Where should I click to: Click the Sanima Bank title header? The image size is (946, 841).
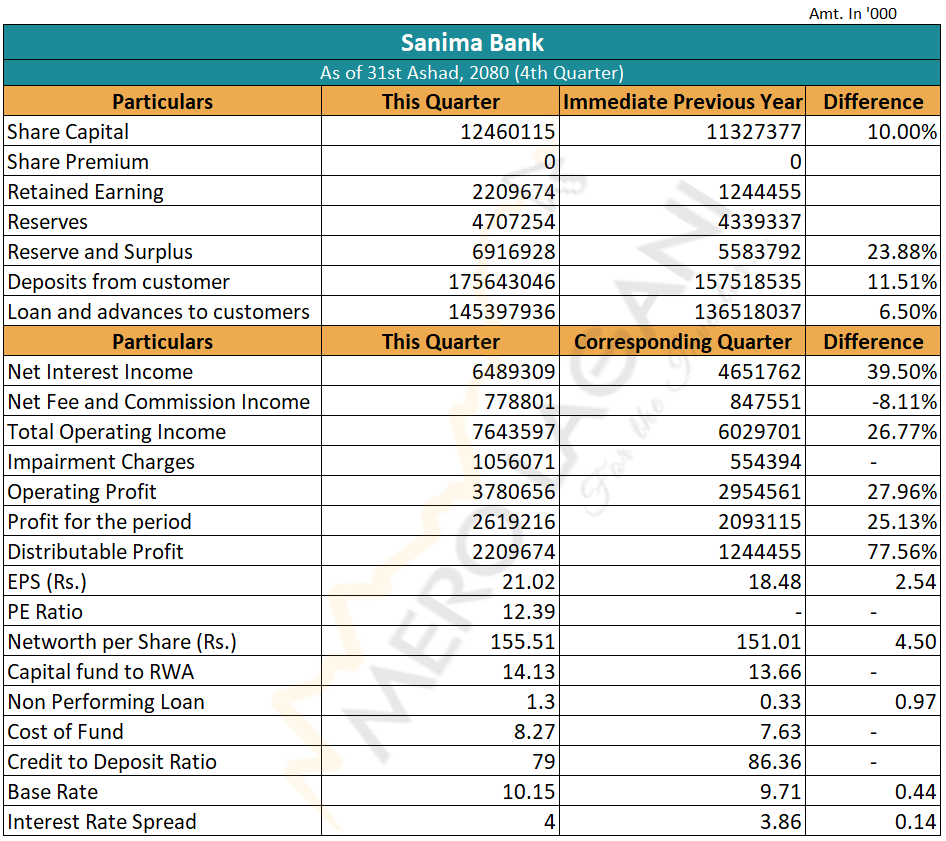click(x=472, y=43)
